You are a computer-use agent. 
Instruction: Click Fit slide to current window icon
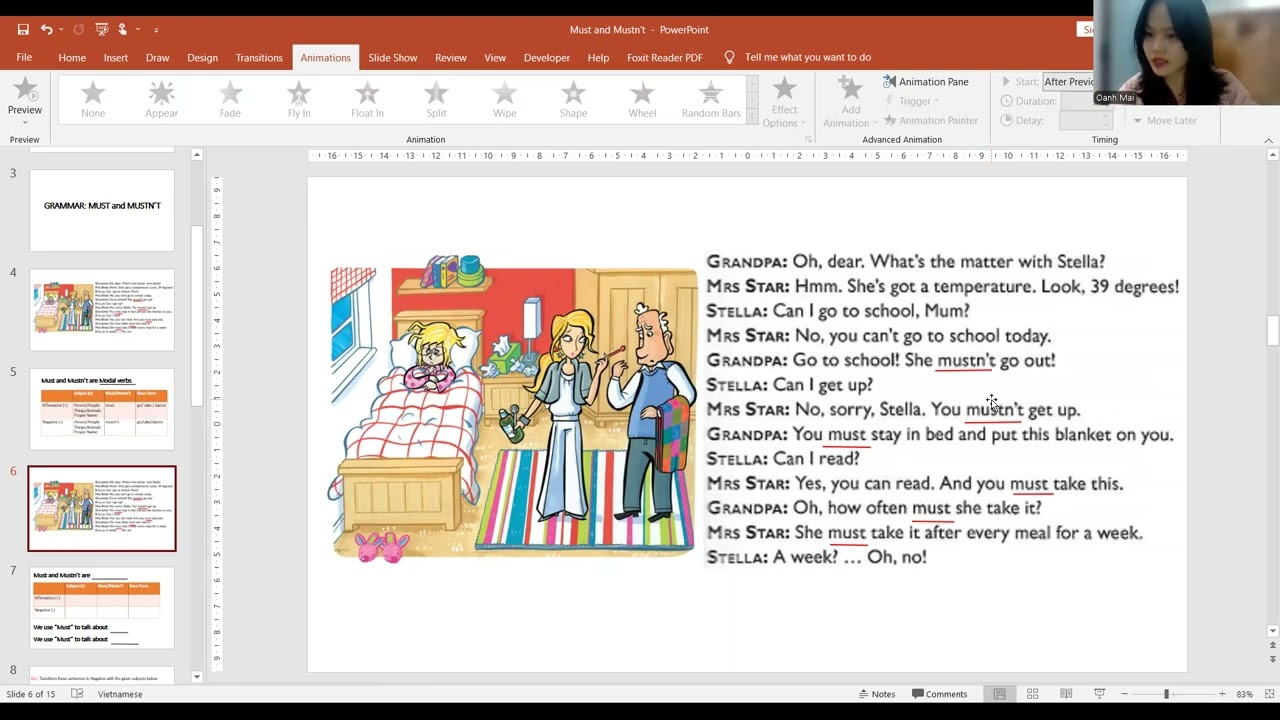(1268, 694)
